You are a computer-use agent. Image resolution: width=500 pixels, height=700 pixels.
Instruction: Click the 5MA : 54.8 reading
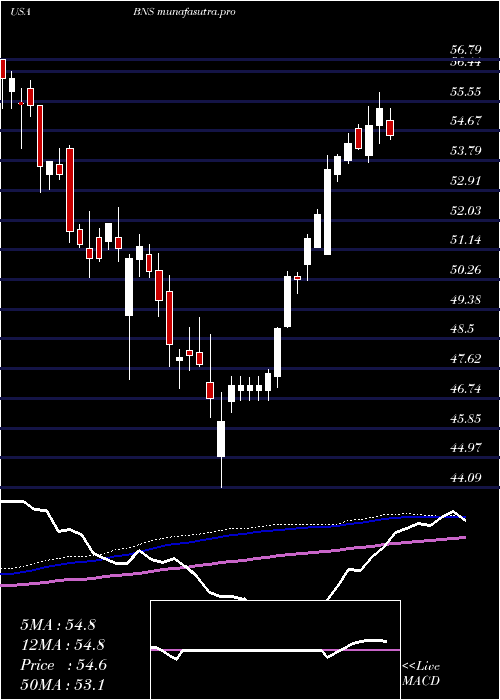(x=58, y=625)
